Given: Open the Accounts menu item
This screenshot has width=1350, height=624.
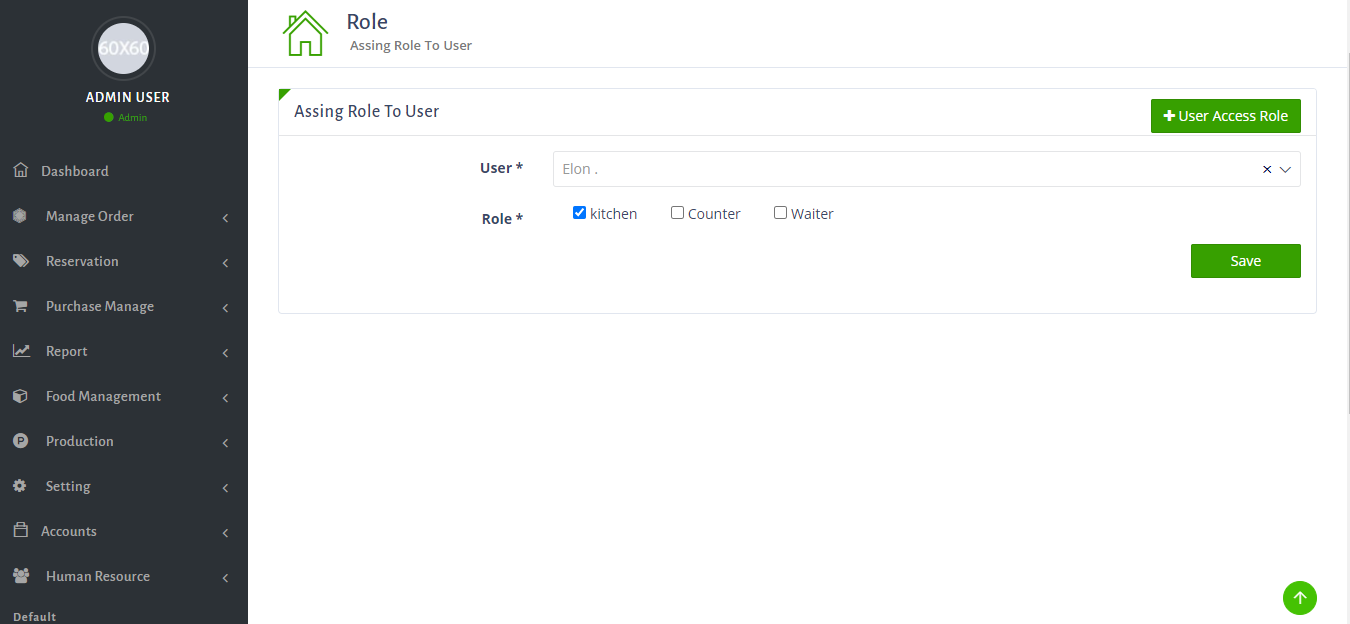Looking at the screenshot, I should (69, 531).
